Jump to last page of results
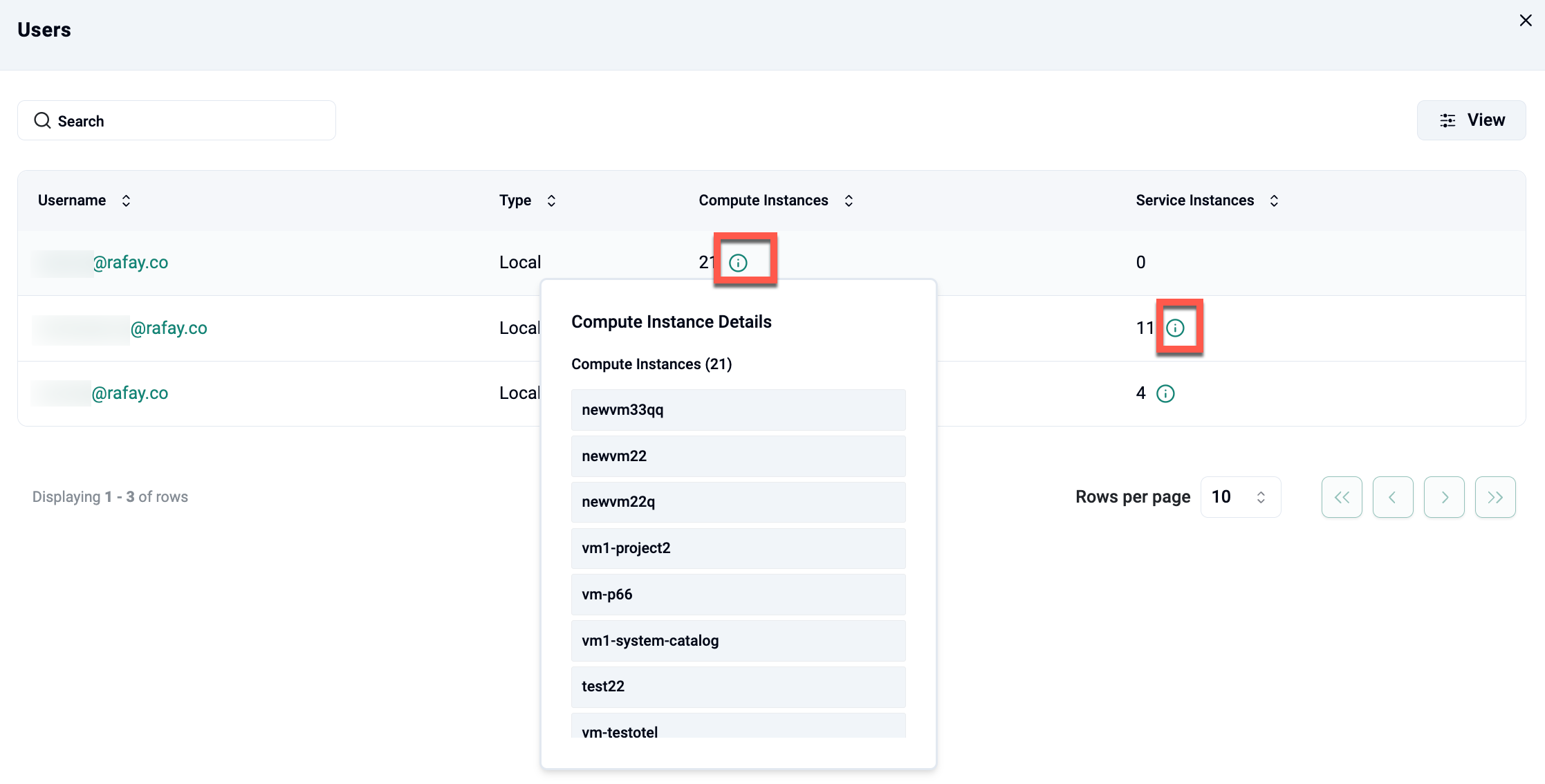The width and height of the screenshot is (1545, 784). [1495, 497]
